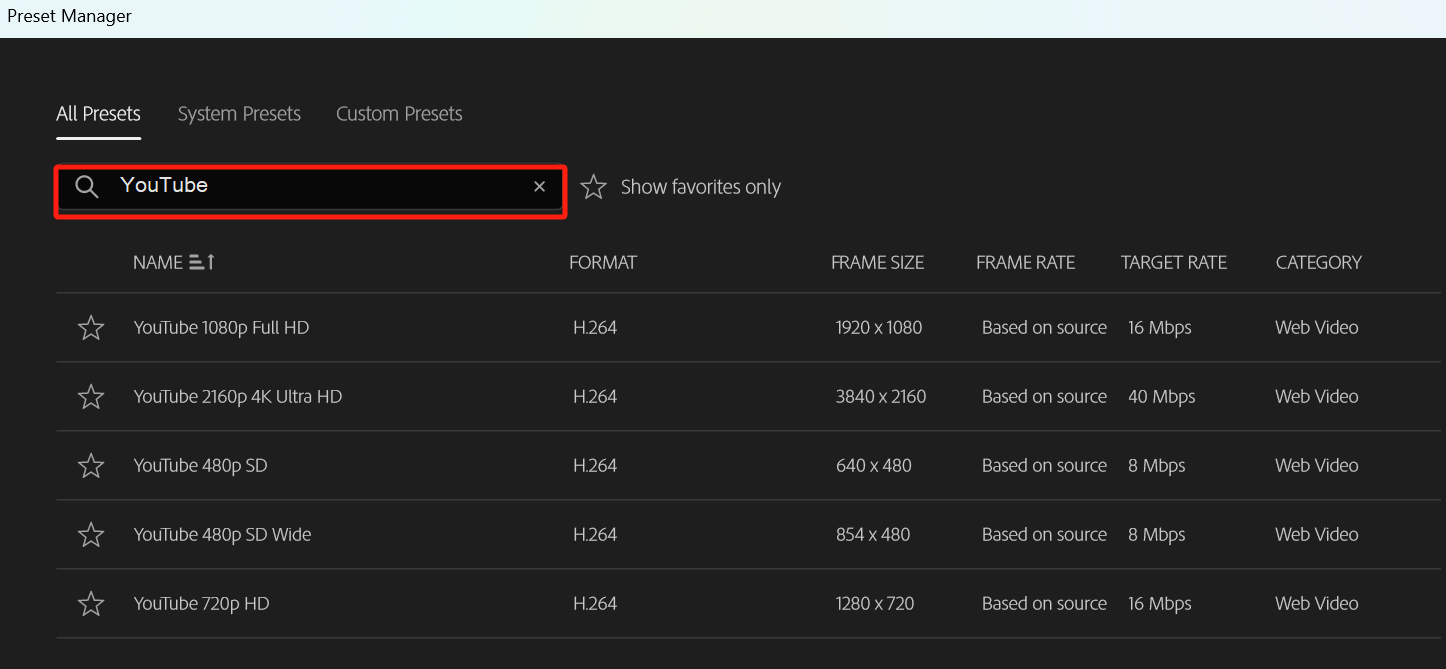Select the YouTube 480p SD preset name
The width and height of the screenshot is (1446, 669).
pyautogui.click(x=200, y=466)
